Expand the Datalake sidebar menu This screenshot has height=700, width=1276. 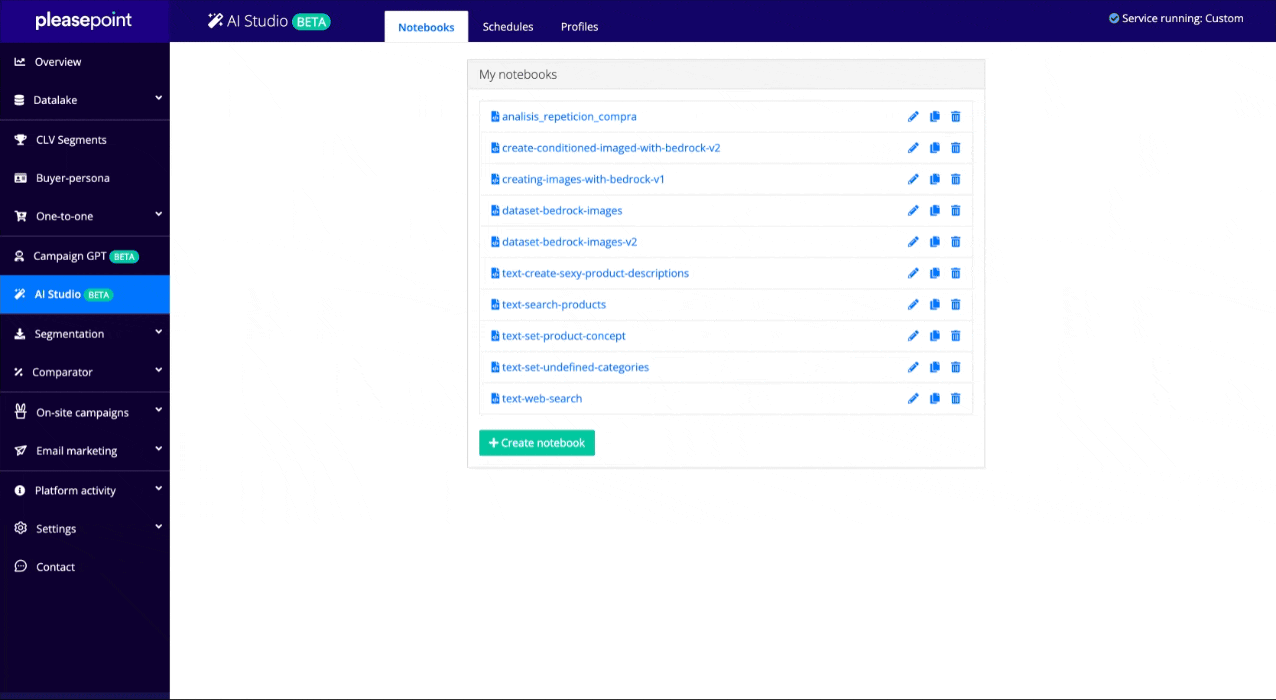[x=85, y=100]
